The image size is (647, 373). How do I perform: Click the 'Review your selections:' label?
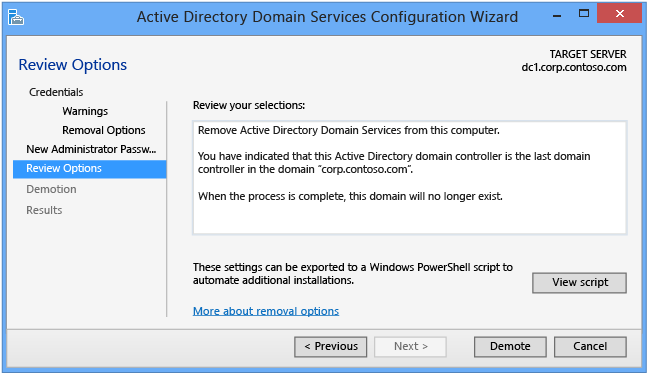coord(249,105)
